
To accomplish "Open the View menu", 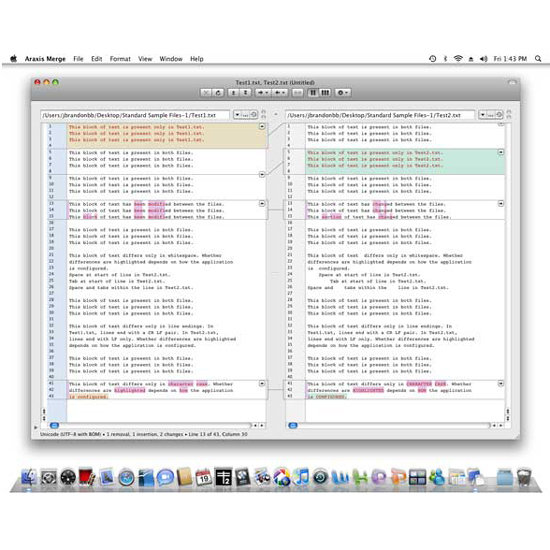I will (145, 59).
